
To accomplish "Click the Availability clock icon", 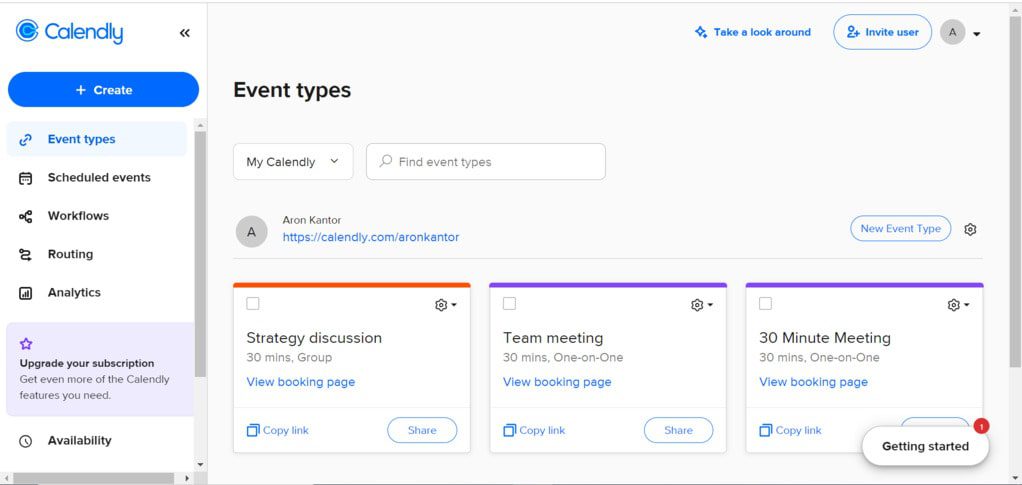I will pos(25,441).
